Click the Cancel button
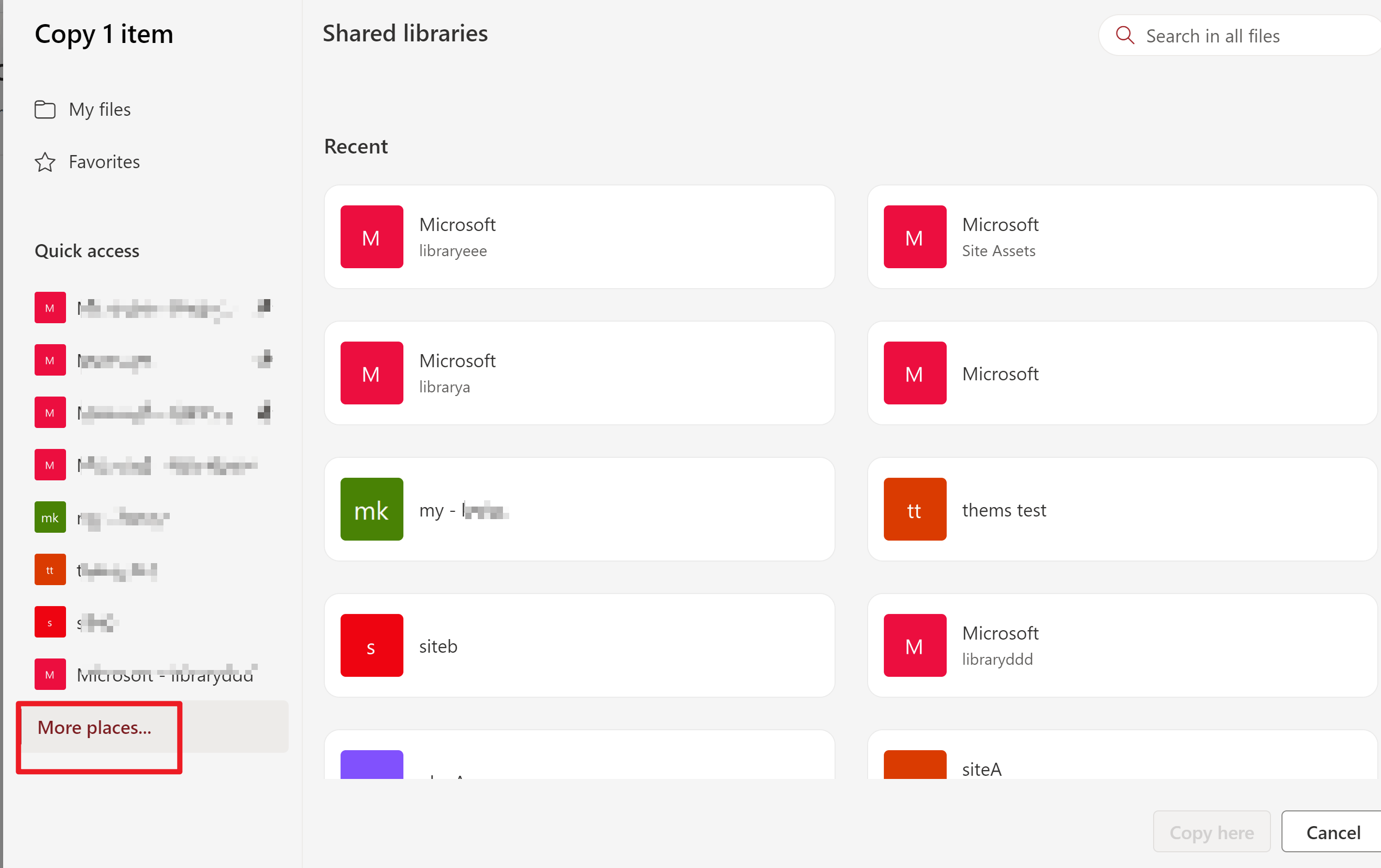Viewport: 1381px width, 868px height. pos(1332,832)
